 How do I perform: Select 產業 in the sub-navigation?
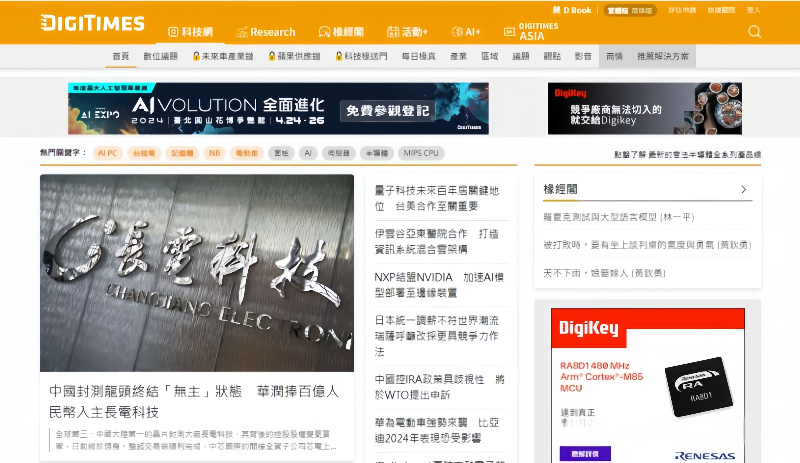(x=458, y=56)
